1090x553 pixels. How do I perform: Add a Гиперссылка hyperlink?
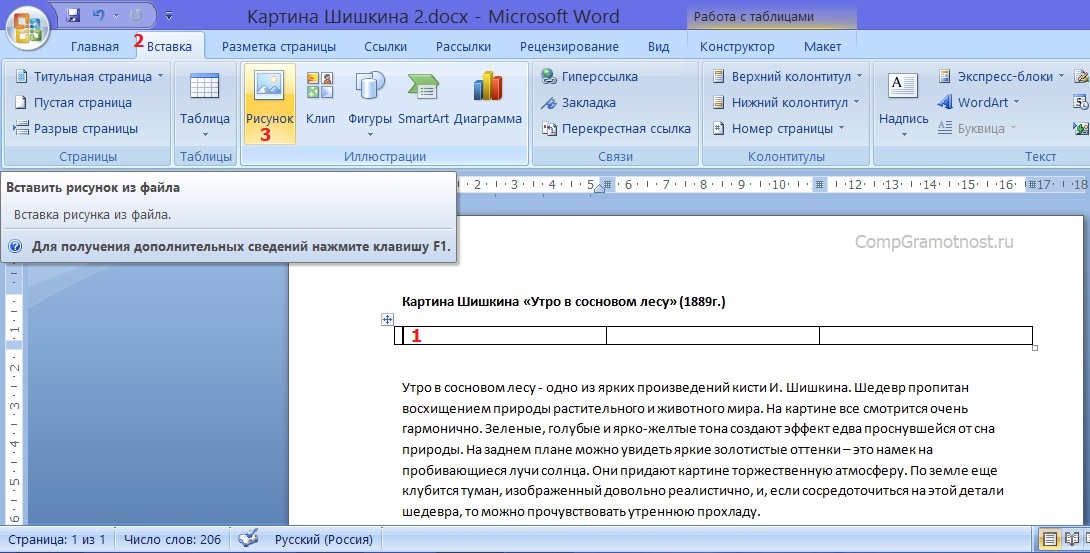point(589,76)
